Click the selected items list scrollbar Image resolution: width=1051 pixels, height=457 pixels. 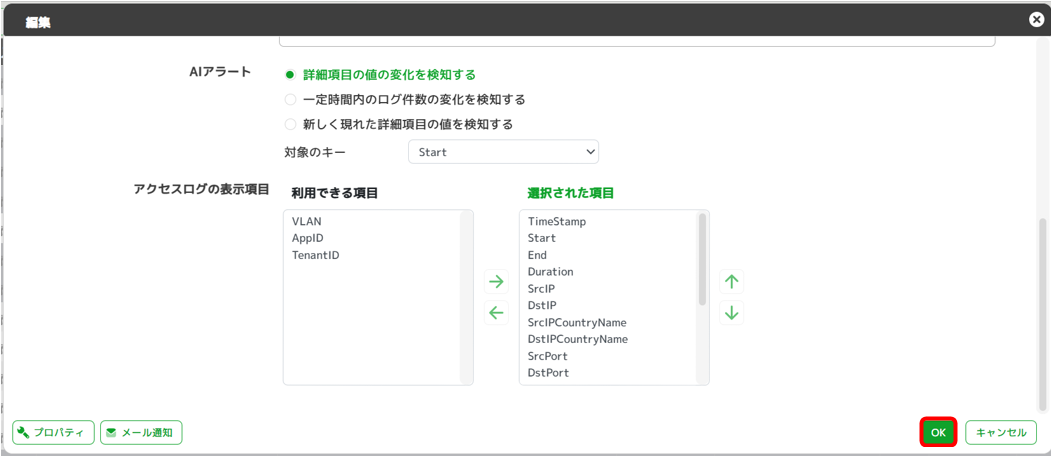point(702,260)
